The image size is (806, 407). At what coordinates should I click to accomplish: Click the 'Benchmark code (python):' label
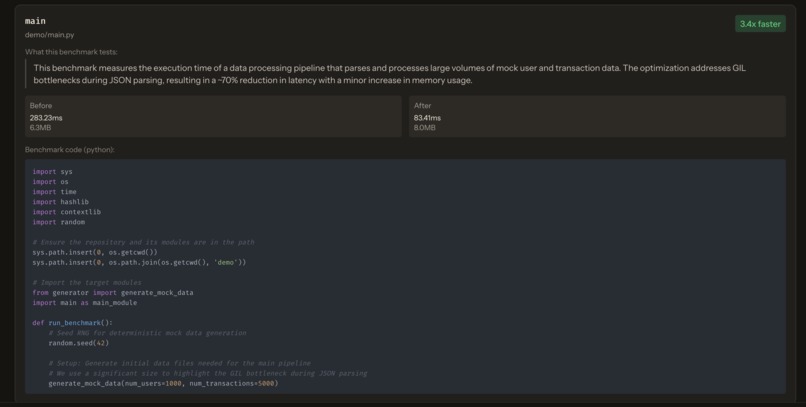coord(69,150)
